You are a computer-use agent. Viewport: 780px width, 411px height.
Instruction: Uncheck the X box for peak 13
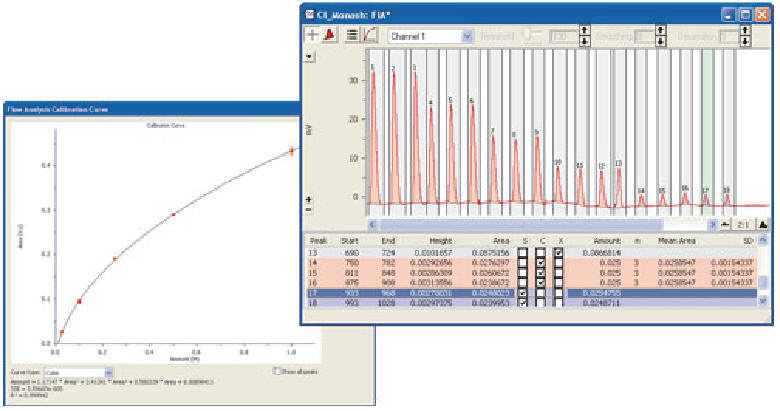559,253
